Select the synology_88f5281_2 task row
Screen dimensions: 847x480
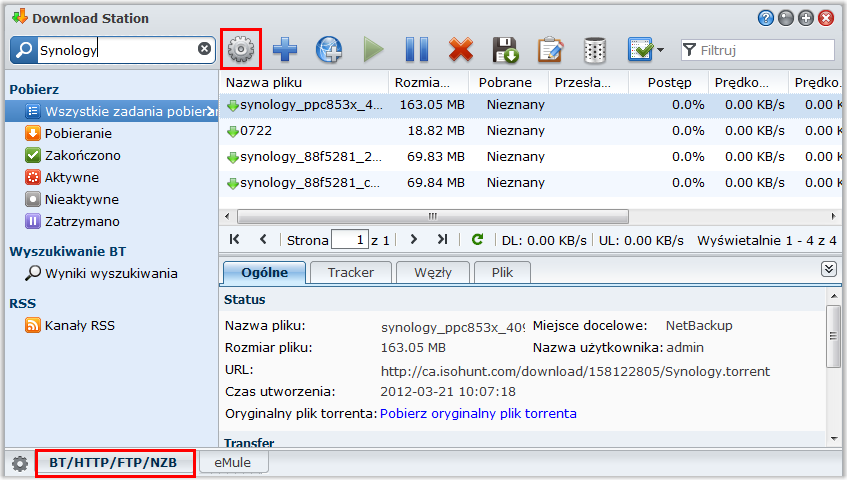tap(530, 157)
